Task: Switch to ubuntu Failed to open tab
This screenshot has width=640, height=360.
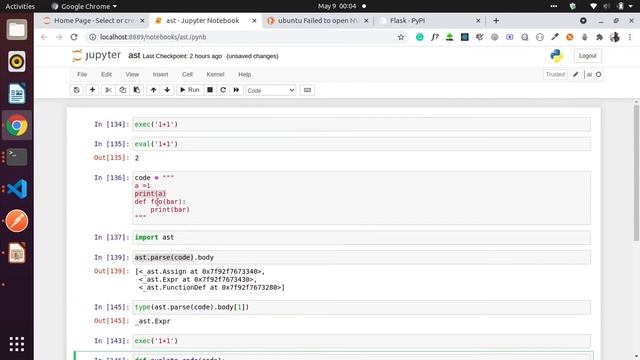Action: 317,20
